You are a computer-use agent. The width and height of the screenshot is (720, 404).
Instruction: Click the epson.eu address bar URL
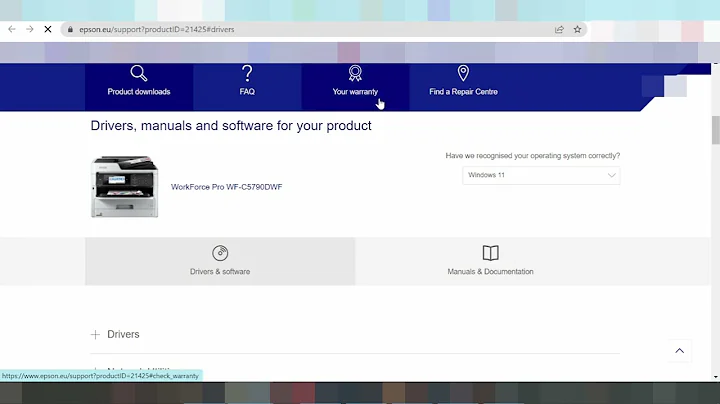pos(157,29)
